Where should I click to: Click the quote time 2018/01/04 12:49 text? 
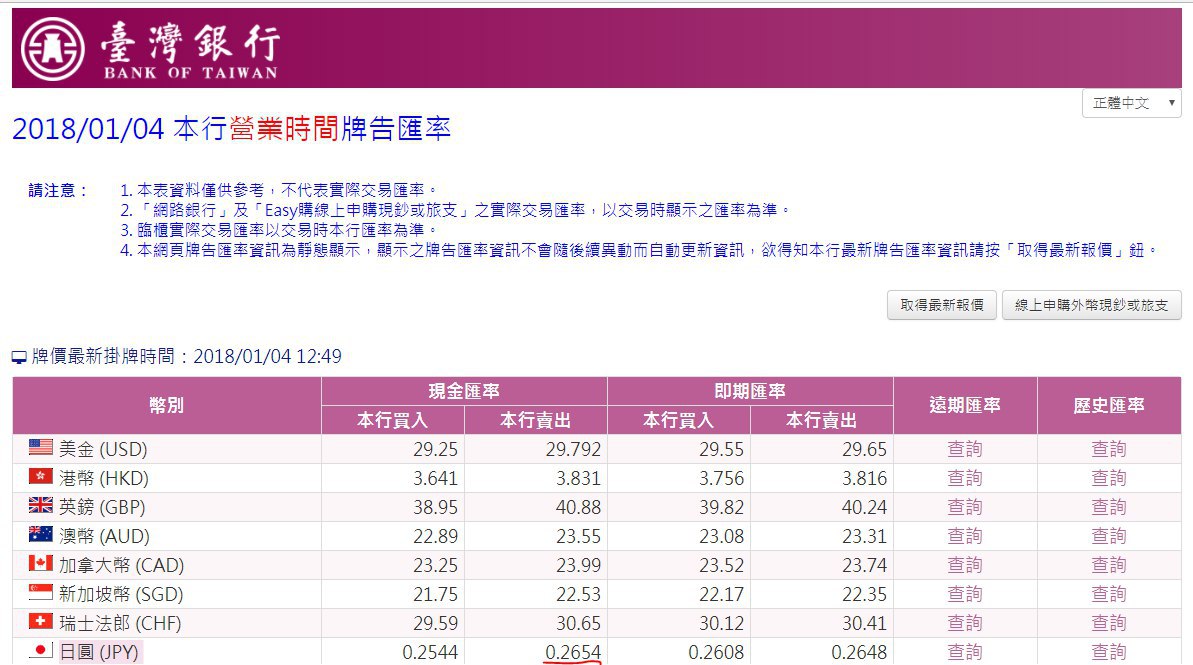point(268,356)
